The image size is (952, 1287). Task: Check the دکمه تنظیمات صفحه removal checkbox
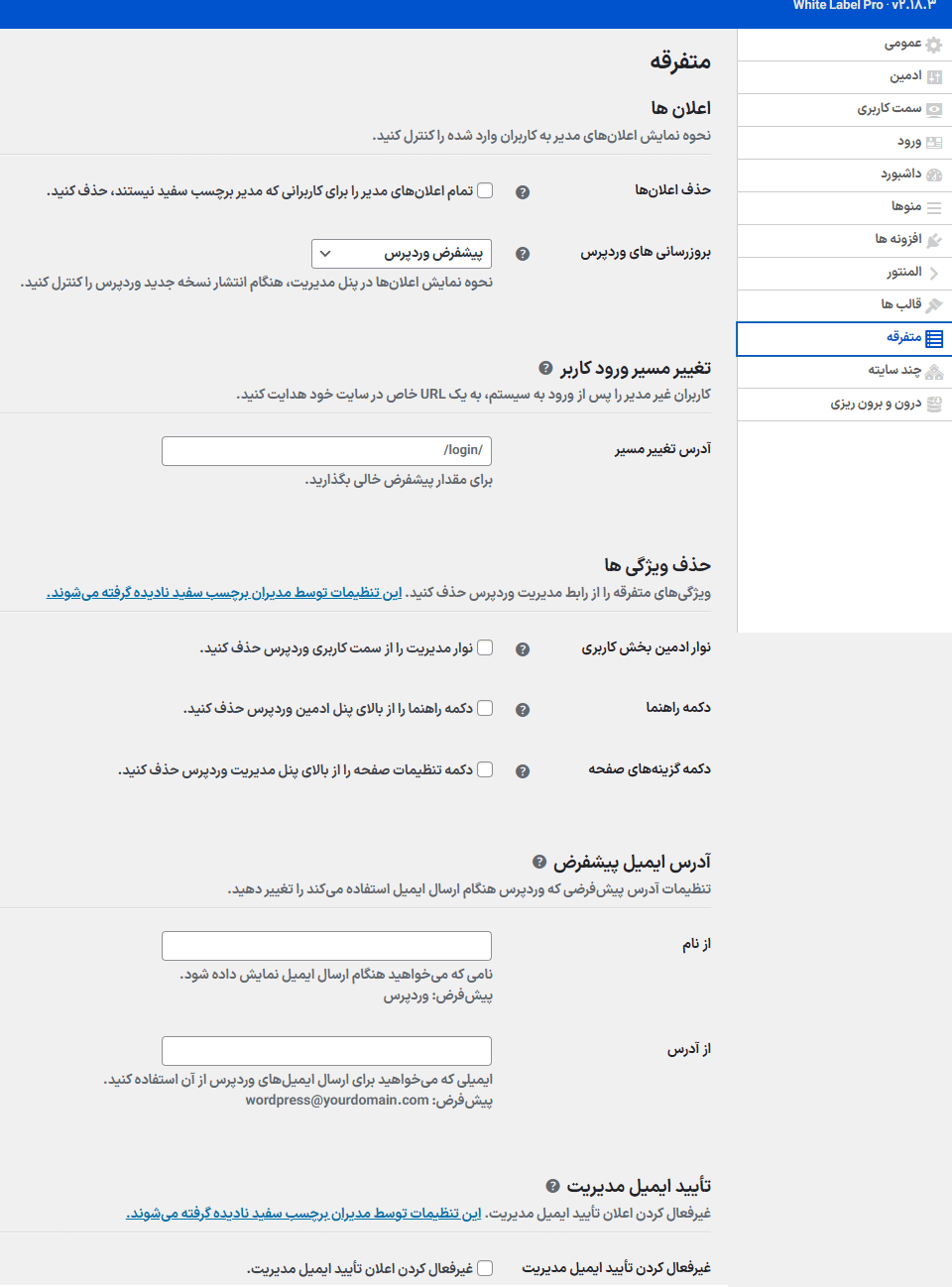[485, 769]
